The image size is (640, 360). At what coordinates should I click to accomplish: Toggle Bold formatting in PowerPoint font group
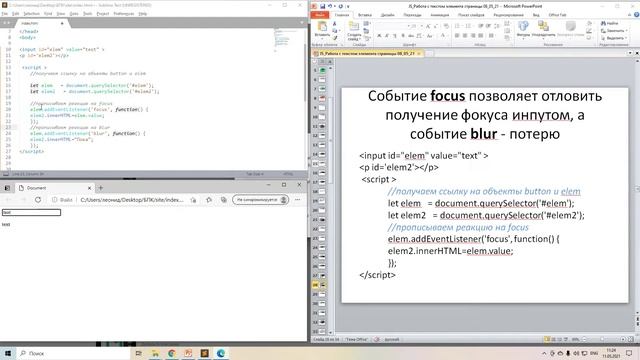[379, 36]
